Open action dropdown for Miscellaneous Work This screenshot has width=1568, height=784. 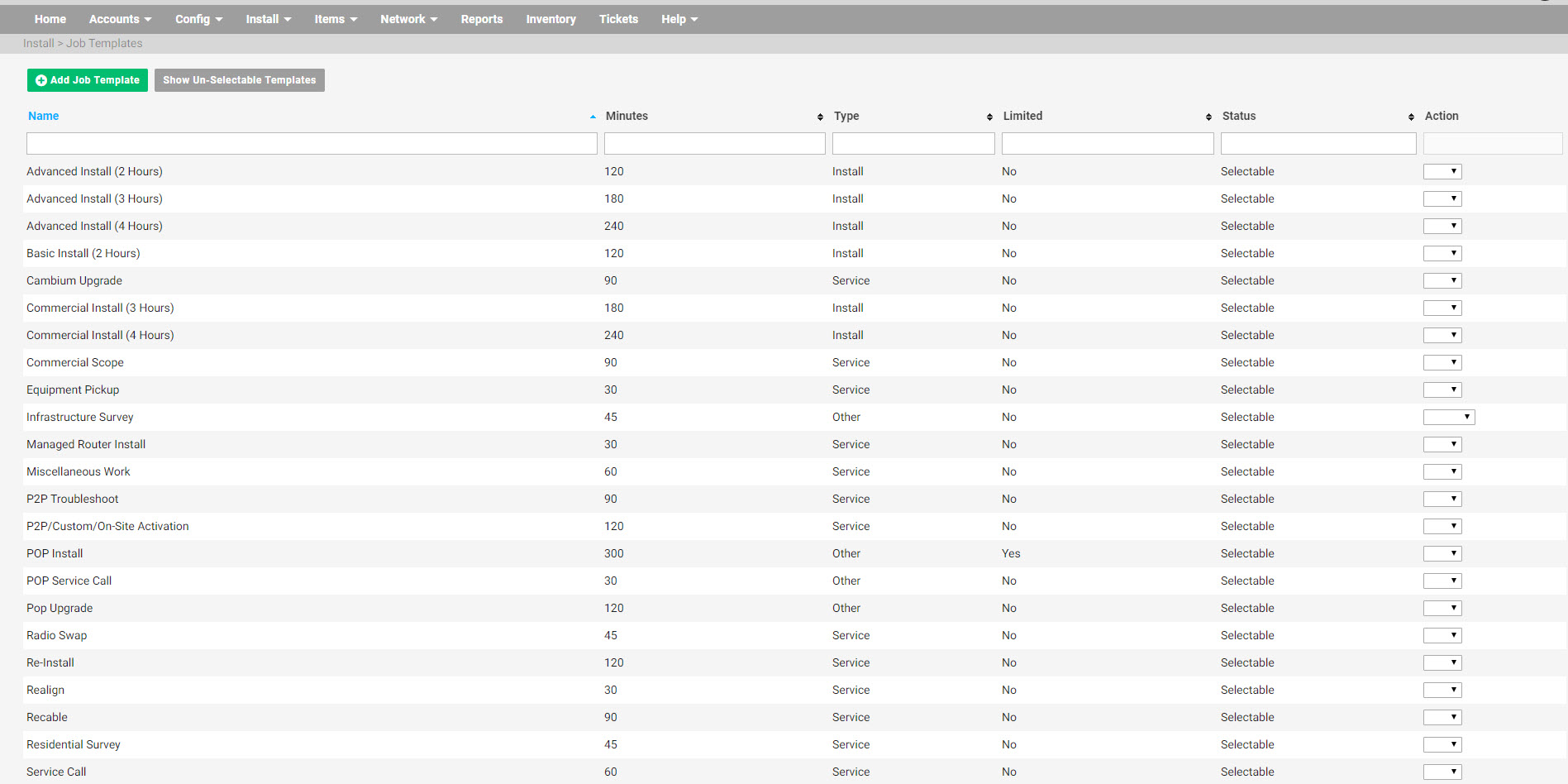(1442, 471)
